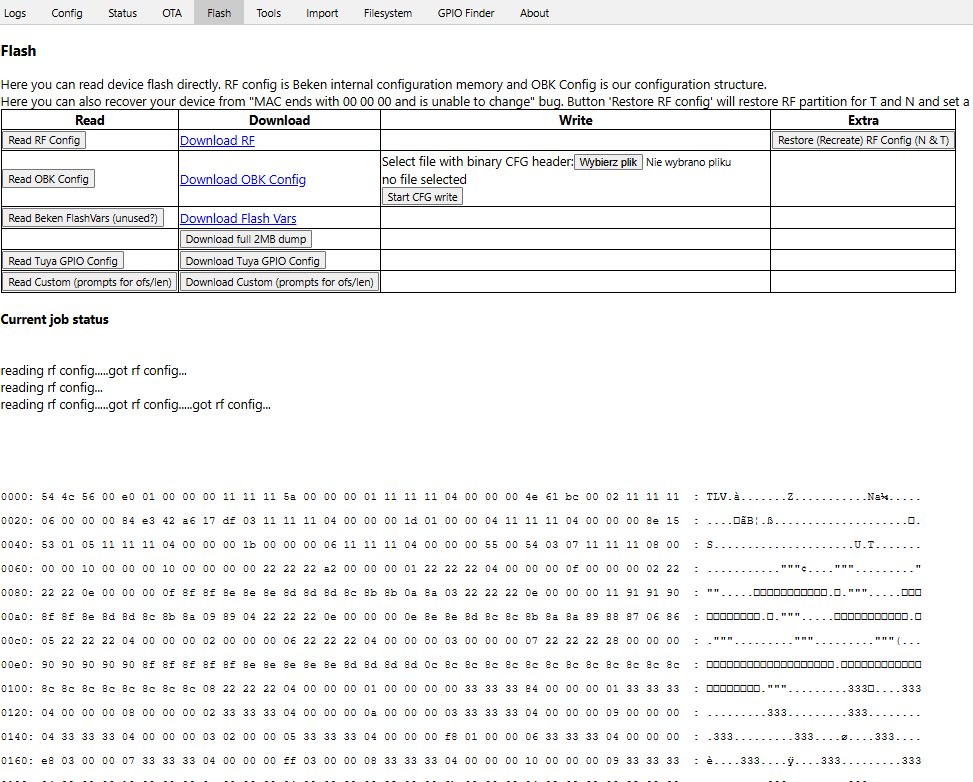Click the hex dump row 0040
Image resolution: width=973 pixels, height=782 pixels.
click(x=460, y=545)
